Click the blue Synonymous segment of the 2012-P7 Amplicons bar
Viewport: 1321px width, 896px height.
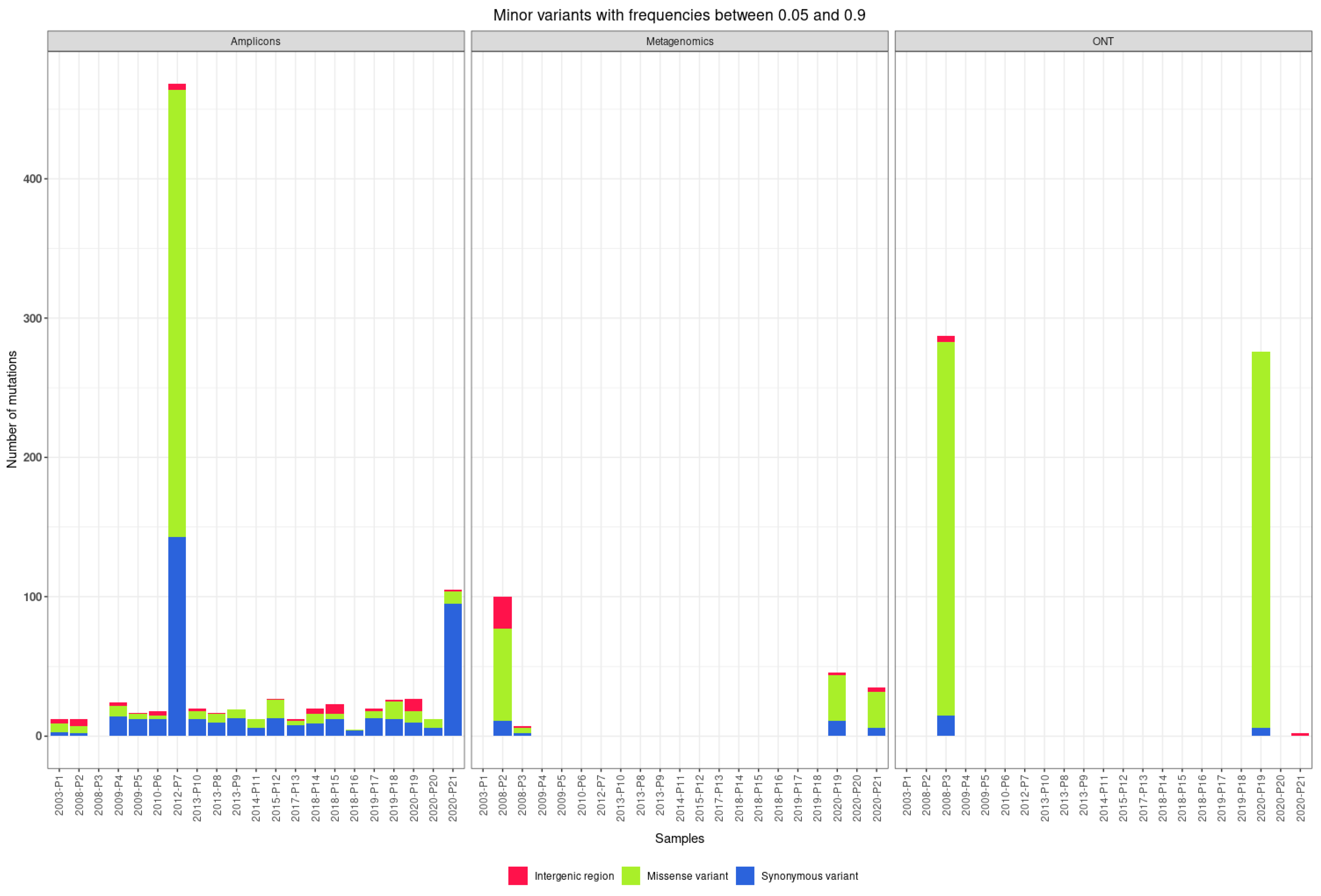pyautogui.click(x=177, y=636)
